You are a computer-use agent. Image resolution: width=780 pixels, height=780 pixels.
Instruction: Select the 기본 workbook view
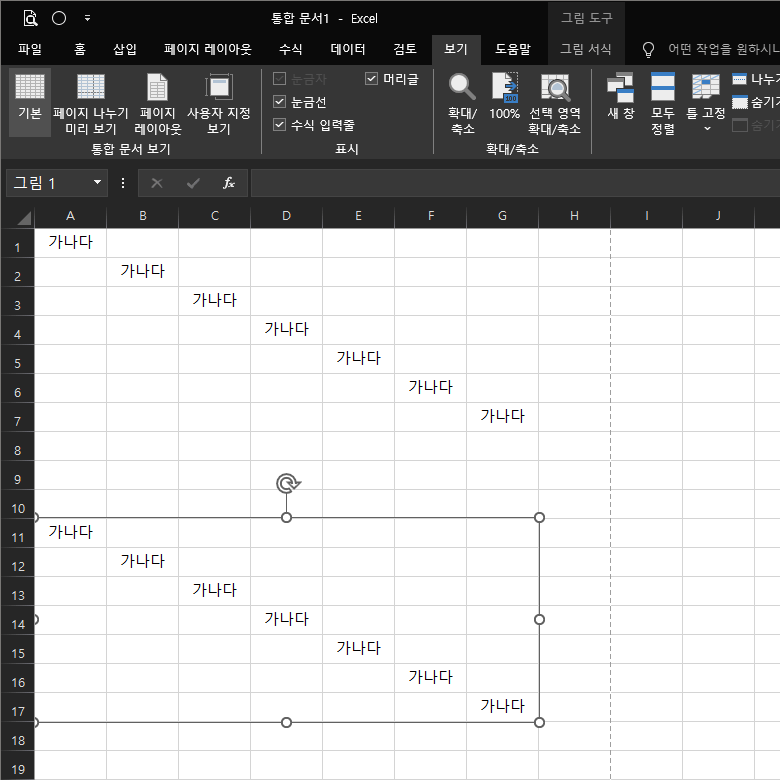[x=30, y=102]
